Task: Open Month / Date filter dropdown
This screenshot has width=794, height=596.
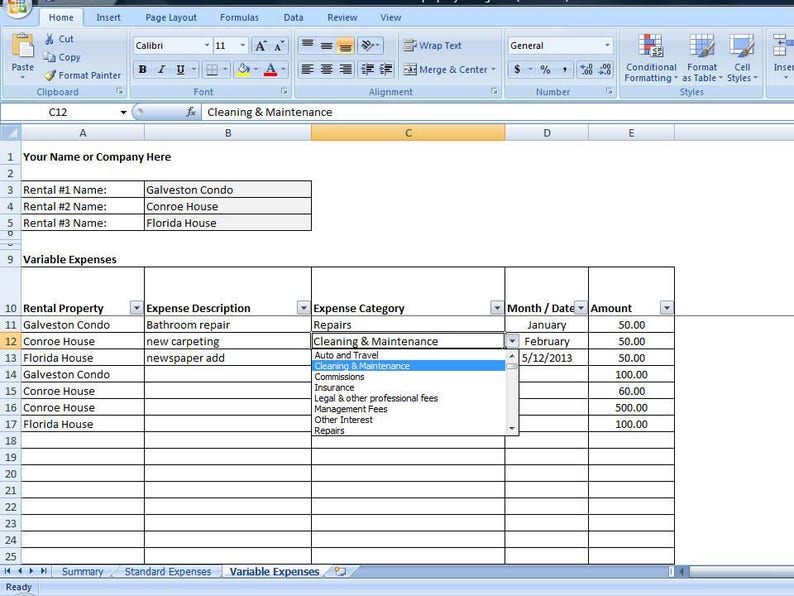Action: (x=581, y=307)
